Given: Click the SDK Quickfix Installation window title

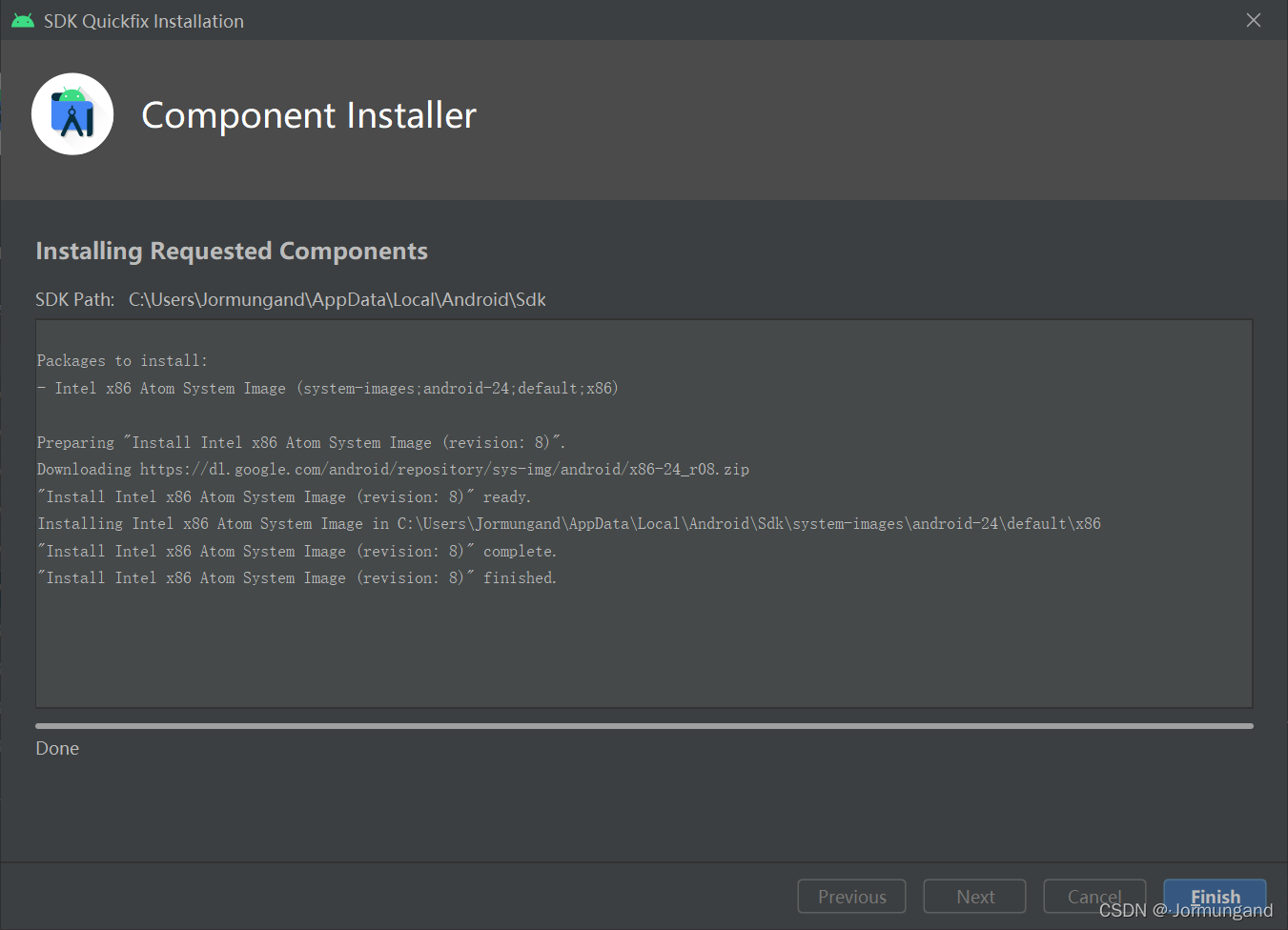Looking at the screenshot, I should point(144,21).
